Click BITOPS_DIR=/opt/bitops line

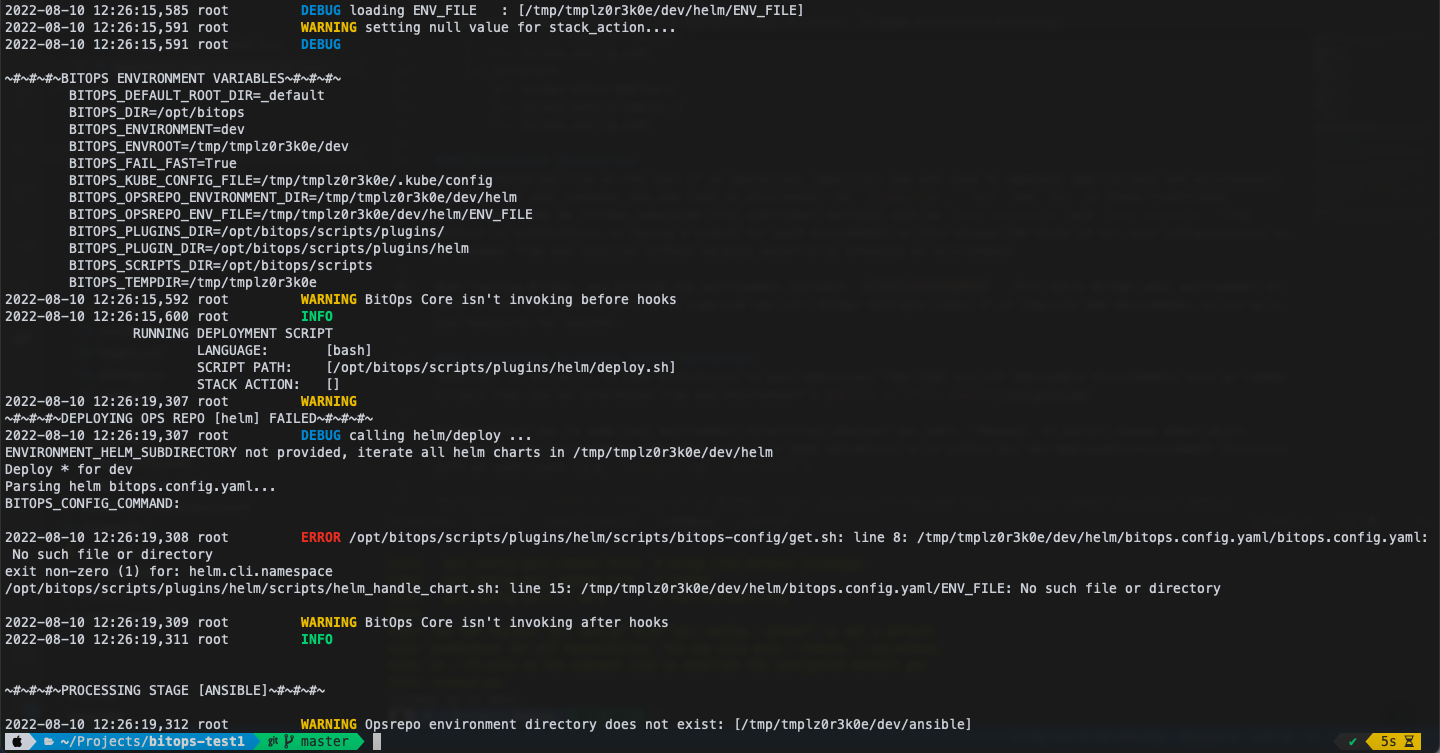[157, 112]
